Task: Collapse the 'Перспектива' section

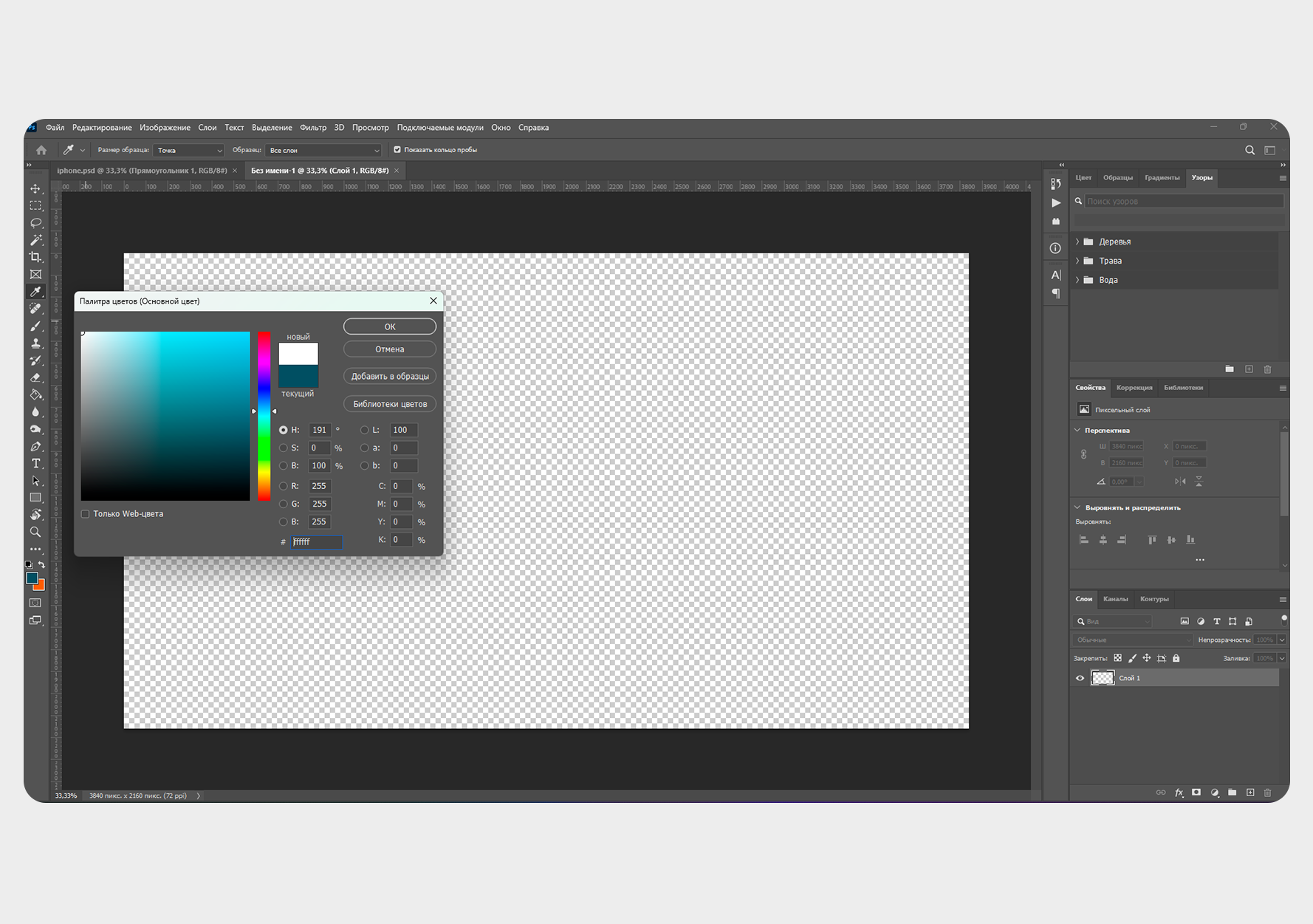Action: pyautogui.click(x=1077, y=430)
